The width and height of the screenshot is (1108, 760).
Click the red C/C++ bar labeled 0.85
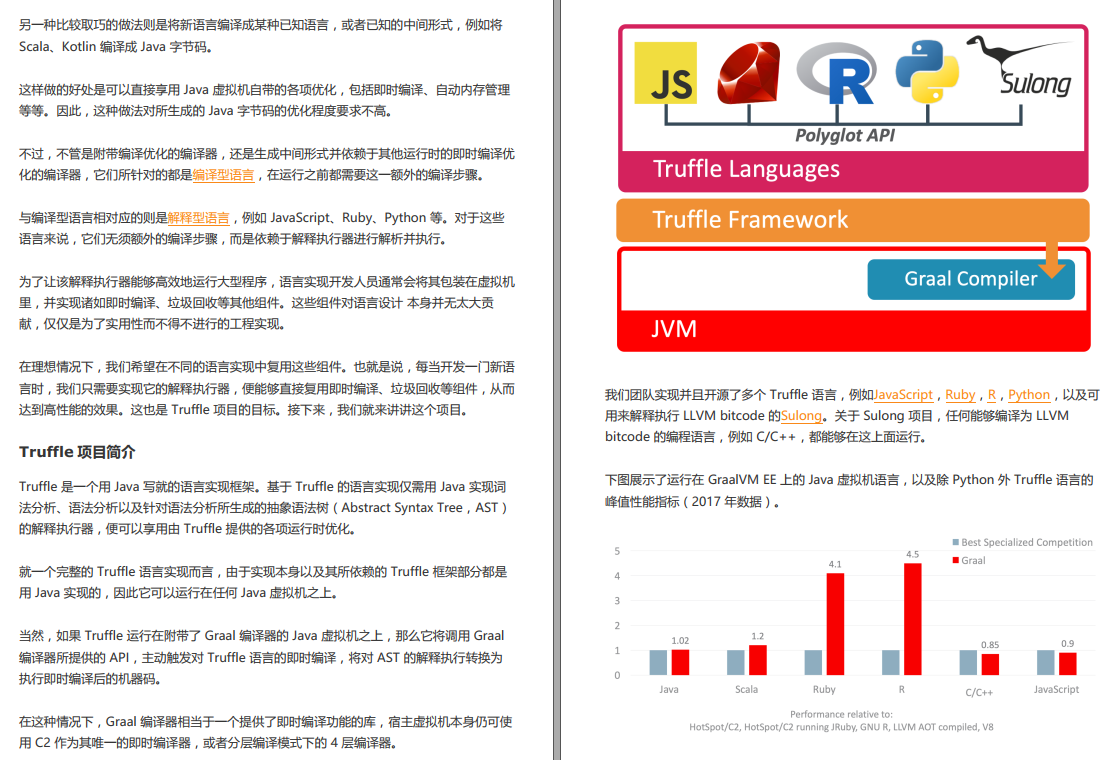(990, 664)
